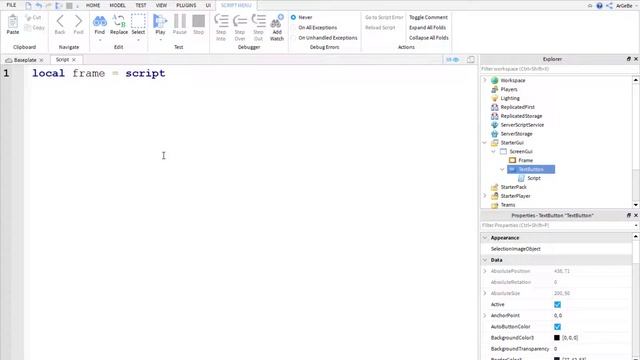Select Players in Explorer tree
Viewport: 640px width, 360px height.
(509, 89)
